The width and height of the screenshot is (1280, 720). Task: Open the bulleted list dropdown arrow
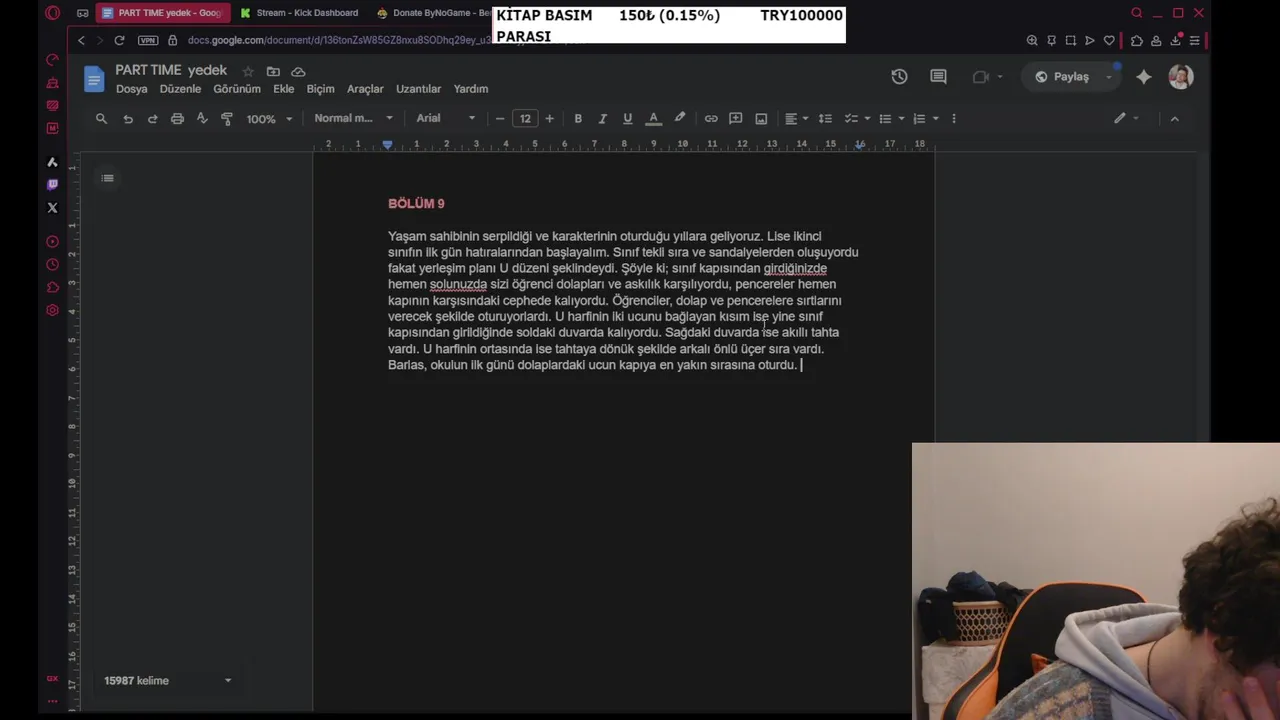click(x=901, y=118)
